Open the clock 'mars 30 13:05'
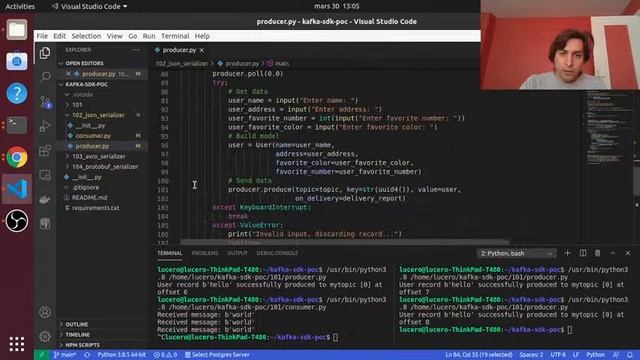 [x=337, y=6]
